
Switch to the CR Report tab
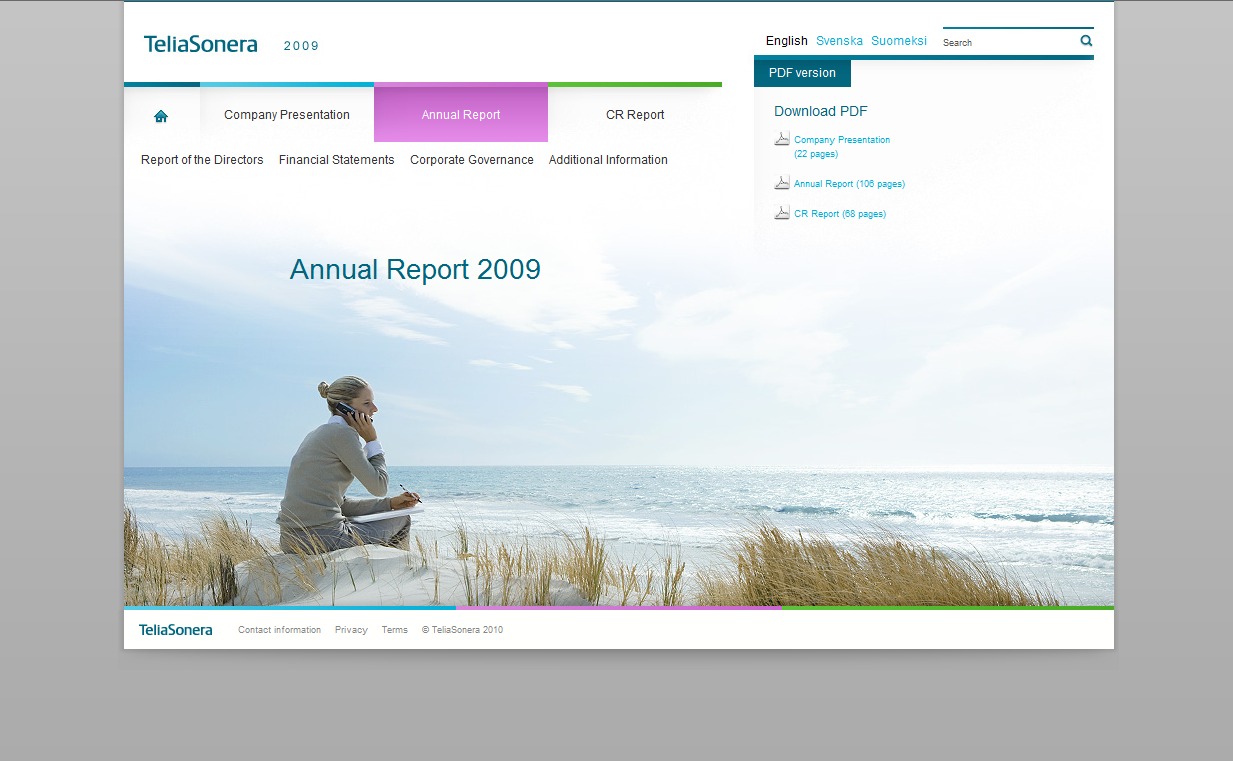pos(635,115)
